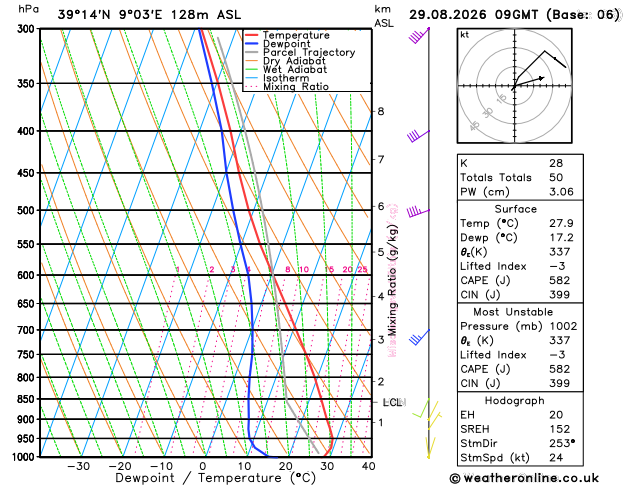Click the Parcel Trajectory legend entry
The image size is (629, 486).
click(x=300, y=52)
